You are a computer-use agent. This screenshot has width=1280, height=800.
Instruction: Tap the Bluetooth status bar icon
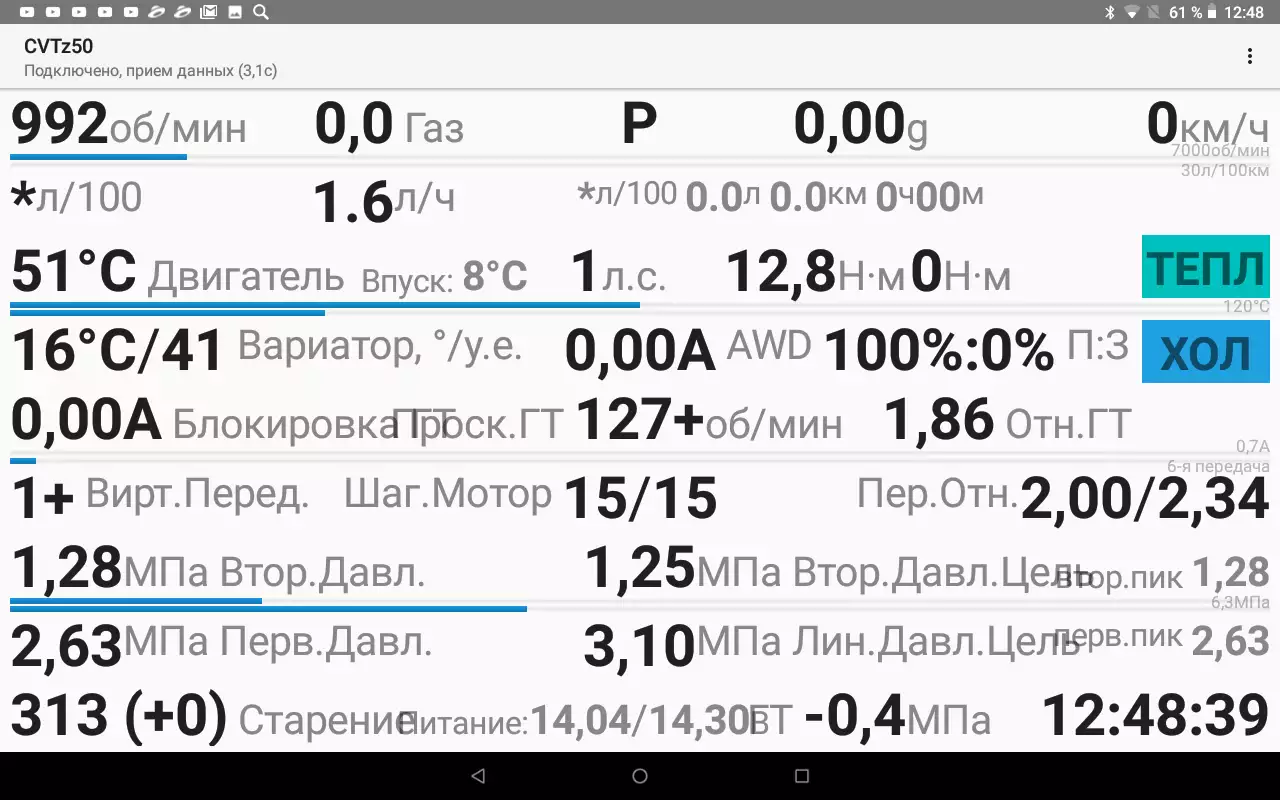click(1108, 12)
